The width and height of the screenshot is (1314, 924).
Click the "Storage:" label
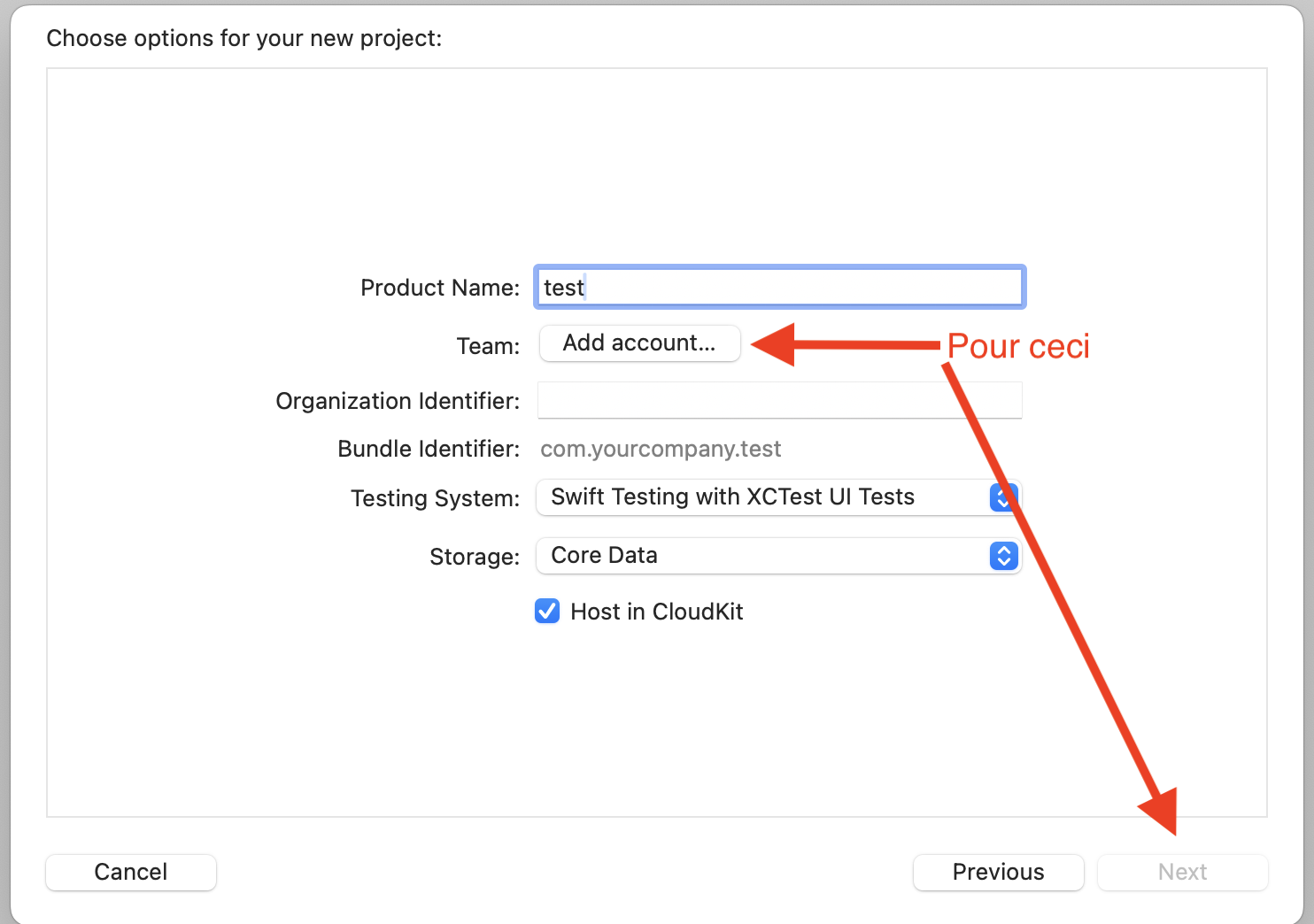click(x=475, y=557)
